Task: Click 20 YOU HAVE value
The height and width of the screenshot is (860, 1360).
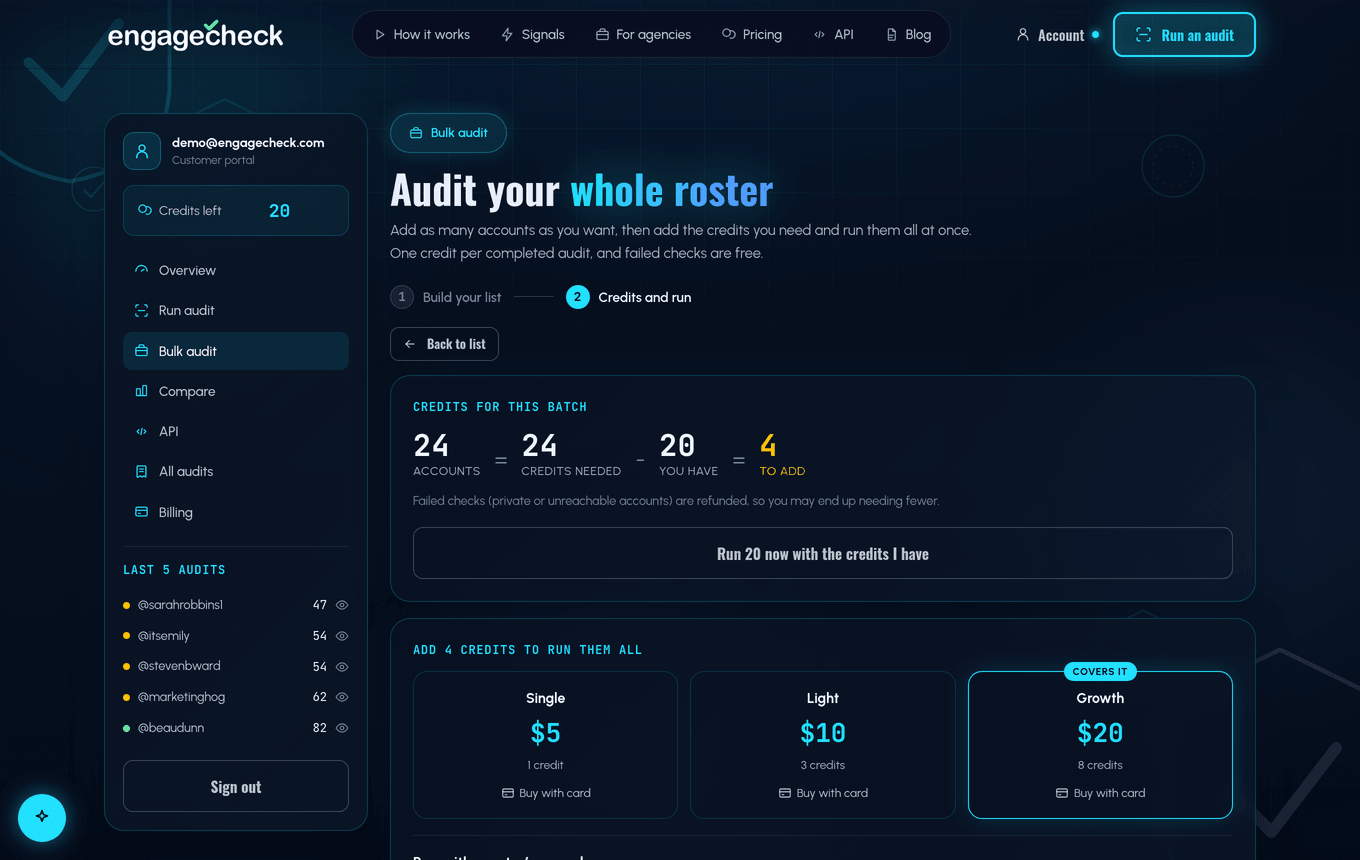Action: click(x=688, y=453)
